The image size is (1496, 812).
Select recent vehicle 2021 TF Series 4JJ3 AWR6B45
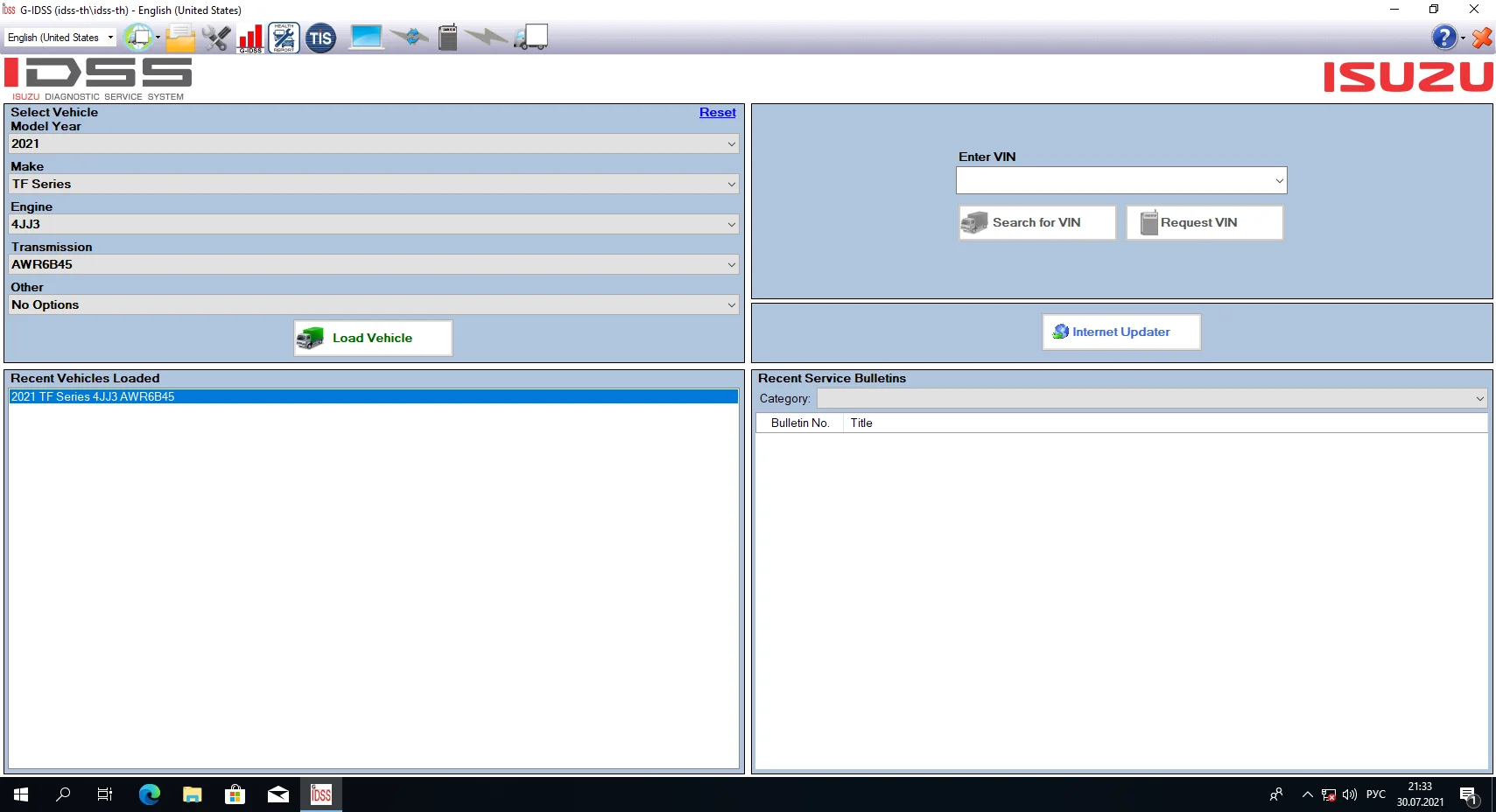tap(374, 396)
